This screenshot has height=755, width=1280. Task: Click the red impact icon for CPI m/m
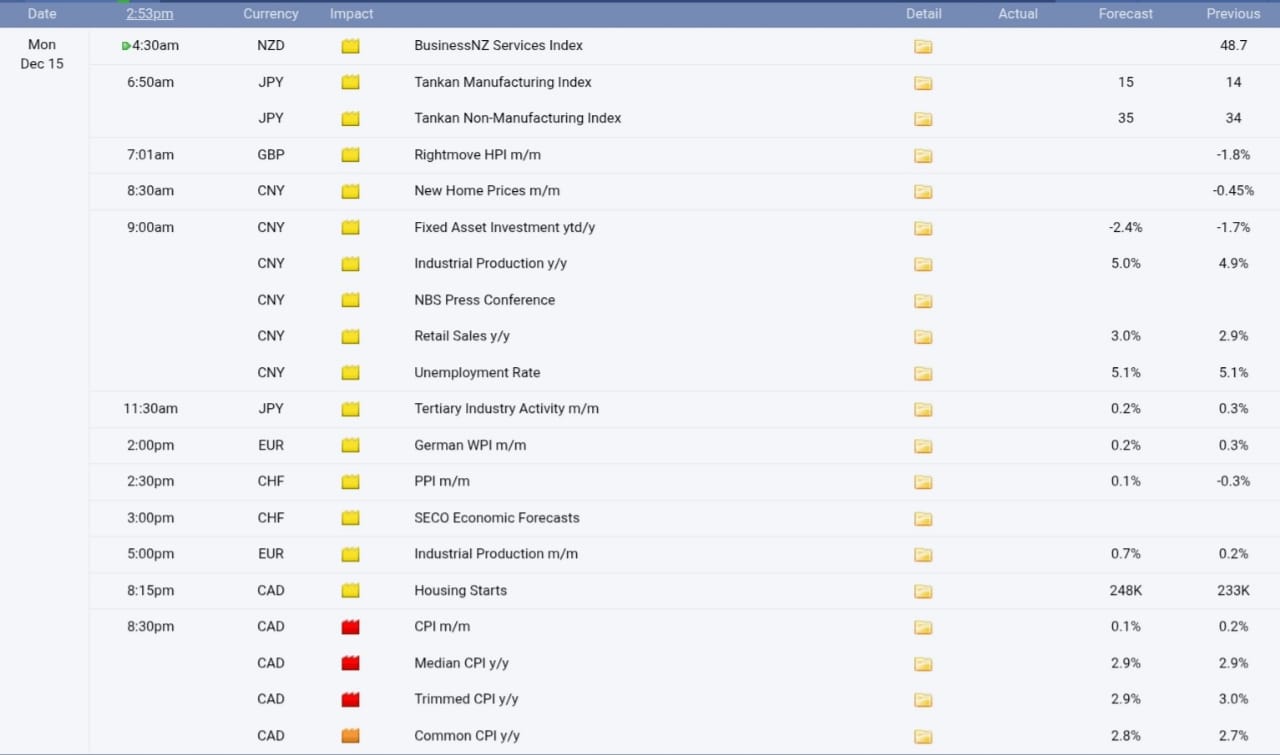(350, 627)
